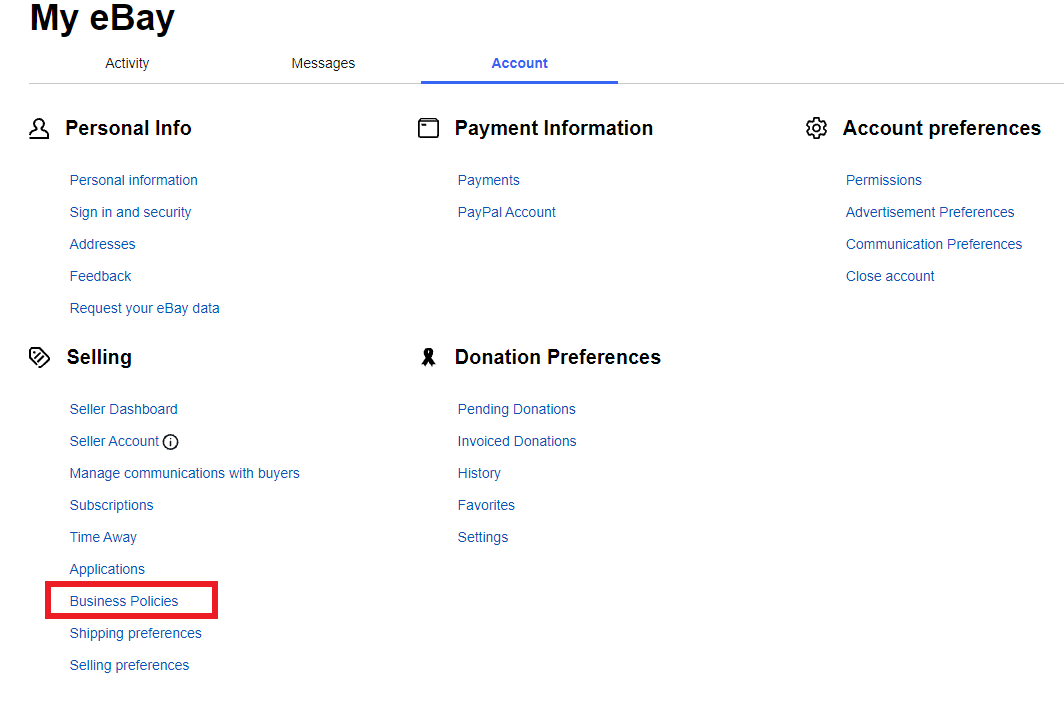Open Selling preferences link

(x=130, y=665)
